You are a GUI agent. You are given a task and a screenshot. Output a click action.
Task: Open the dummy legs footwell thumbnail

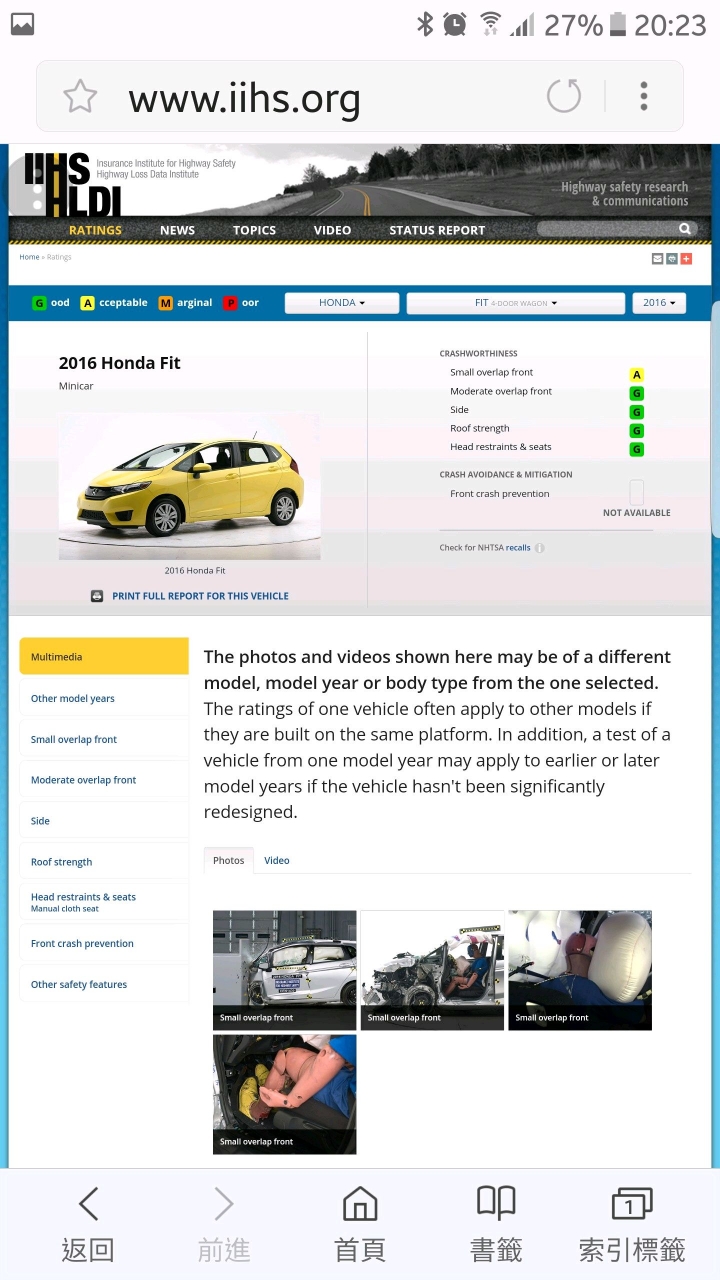pyautogui.click(x=284, y=1094)
